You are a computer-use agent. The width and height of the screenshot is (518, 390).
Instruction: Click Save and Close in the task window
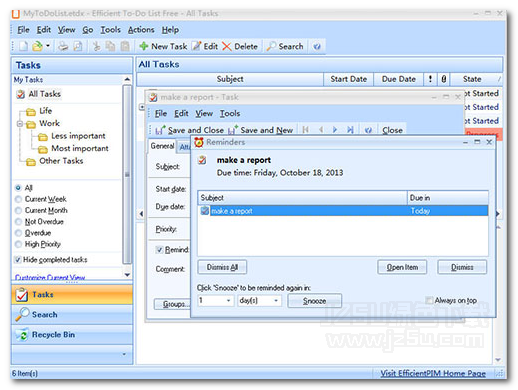(190, 130)
